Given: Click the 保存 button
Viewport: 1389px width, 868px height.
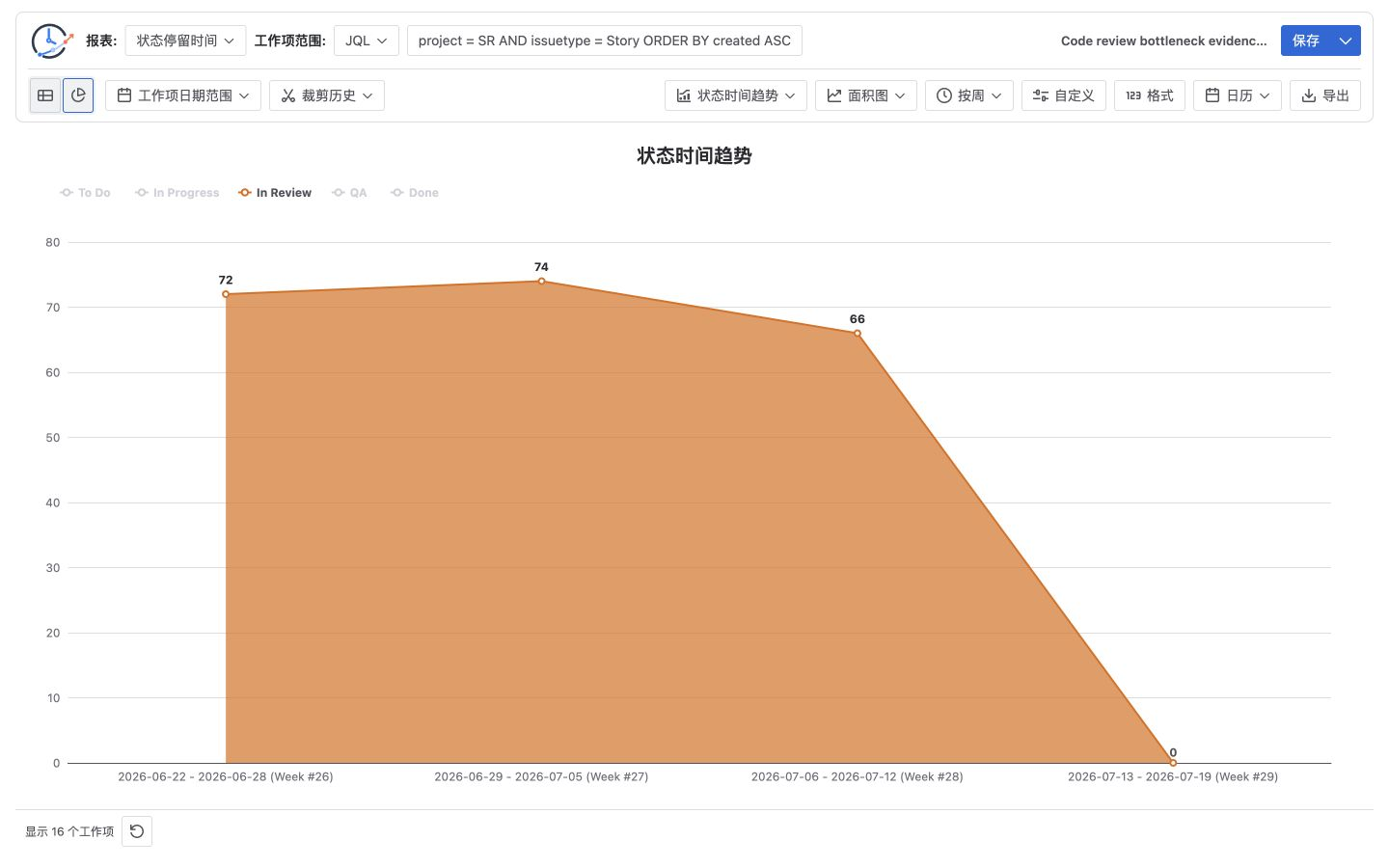Looking at the screenshot, I should pos(1306,41).
